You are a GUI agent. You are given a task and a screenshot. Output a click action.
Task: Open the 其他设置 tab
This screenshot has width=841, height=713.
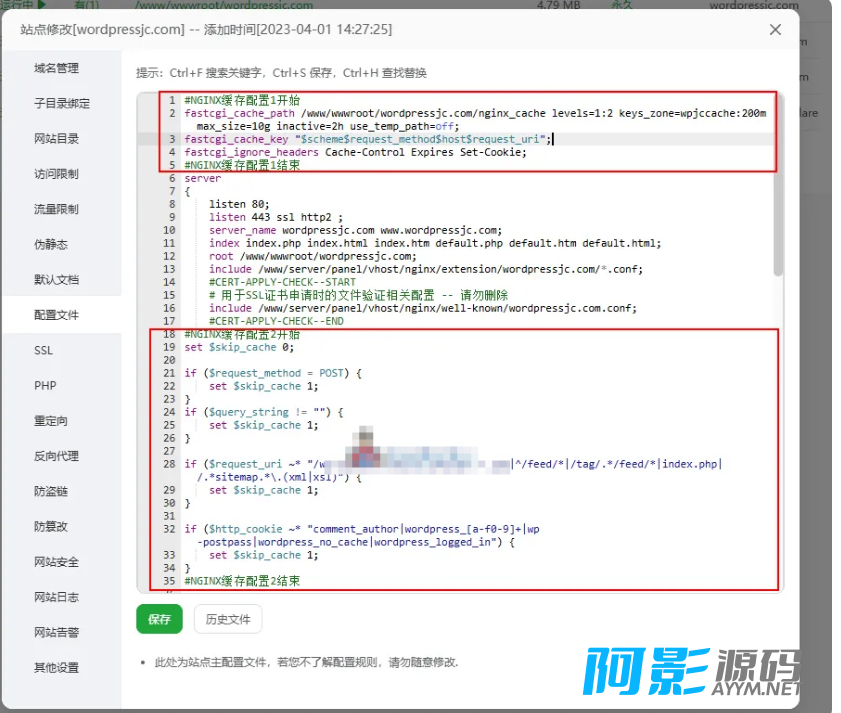56,667
